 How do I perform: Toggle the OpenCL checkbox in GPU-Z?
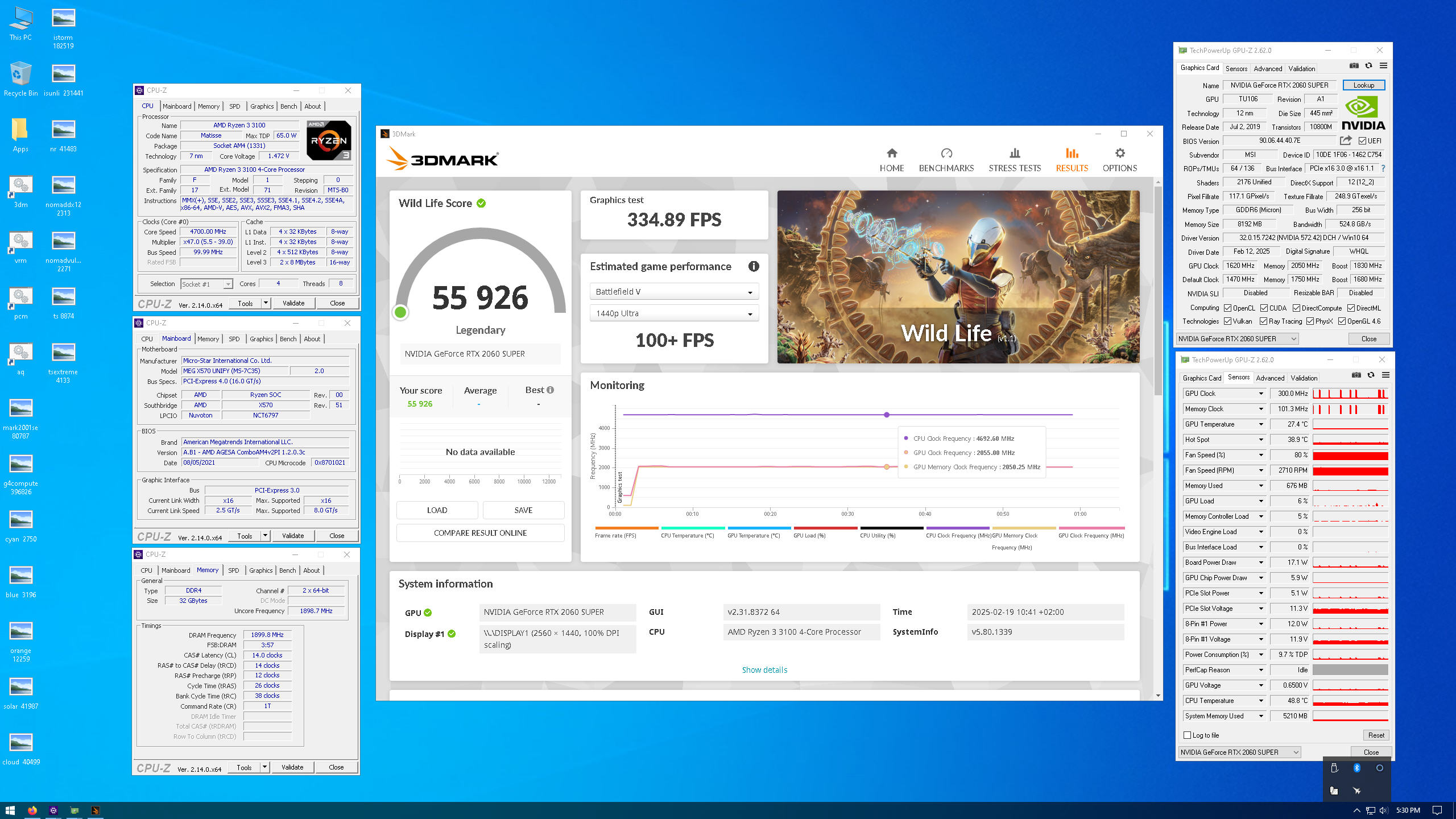(x=1227, y=308)
